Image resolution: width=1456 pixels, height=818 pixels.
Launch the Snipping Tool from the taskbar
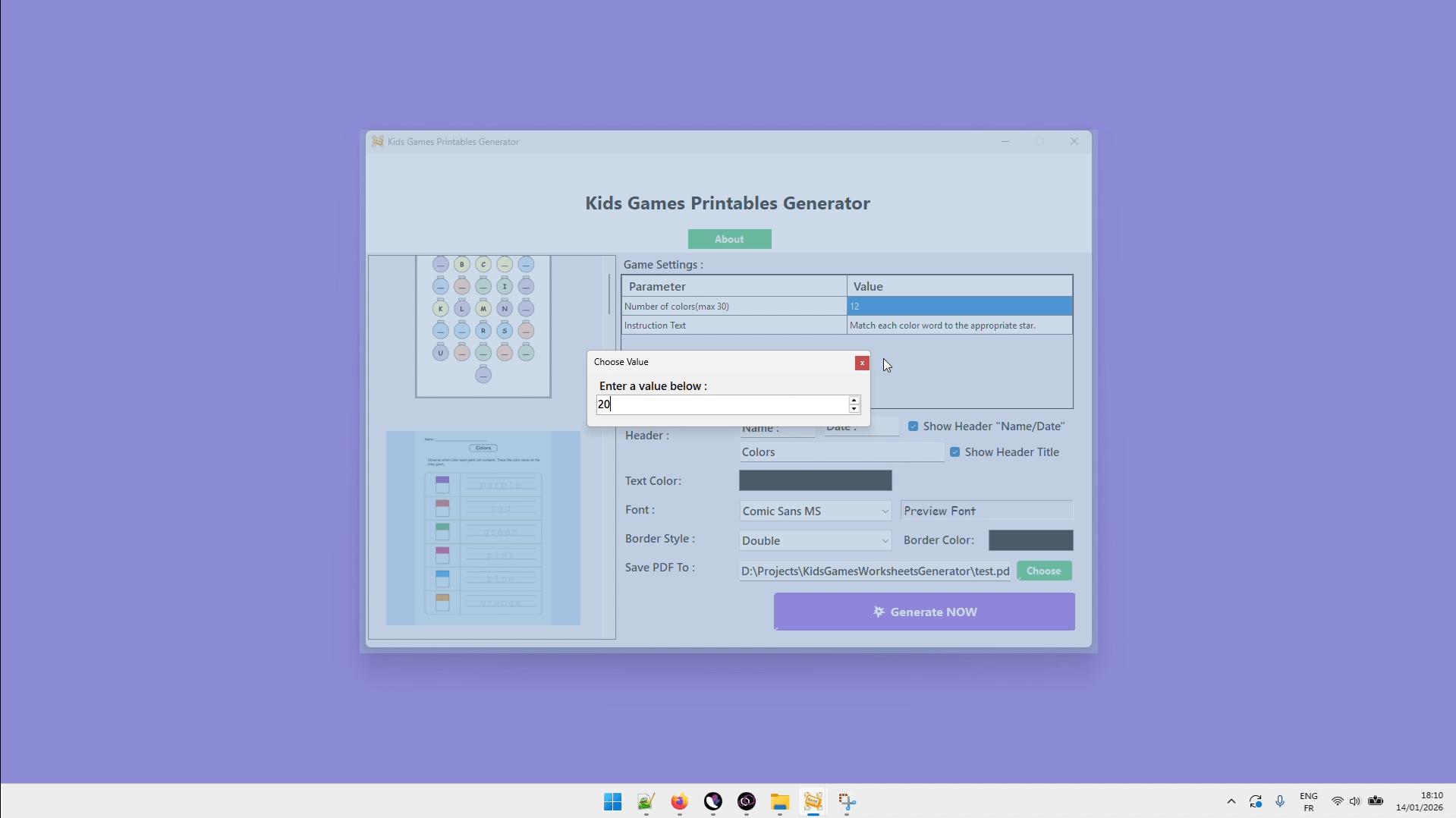pos(847,802)
